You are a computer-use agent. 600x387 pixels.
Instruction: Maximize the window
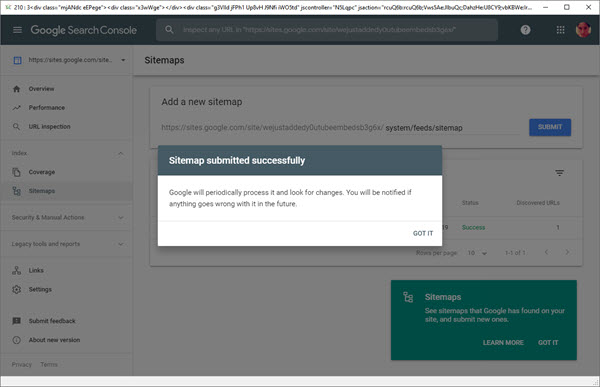coord(567,7)
